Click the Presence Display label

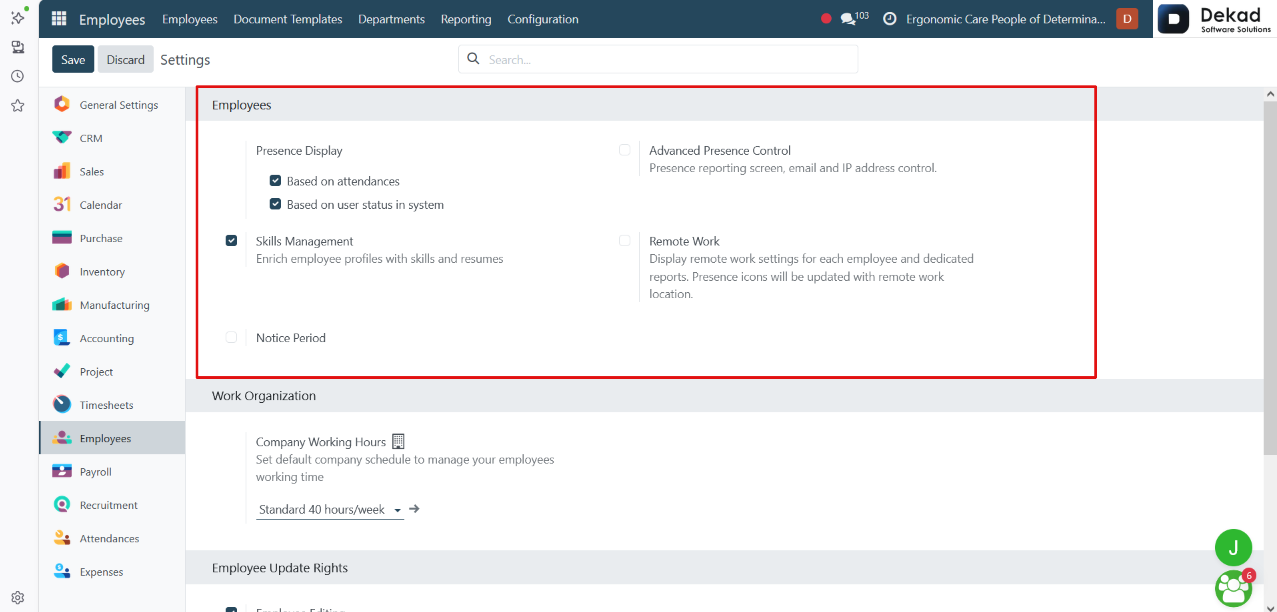(x=299, y=151)
